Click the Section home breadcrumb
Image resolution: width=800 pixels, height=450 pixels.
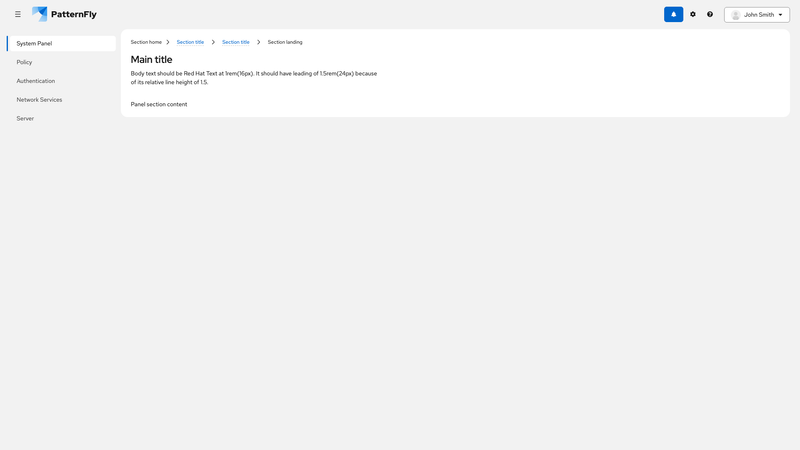(146, 42)
